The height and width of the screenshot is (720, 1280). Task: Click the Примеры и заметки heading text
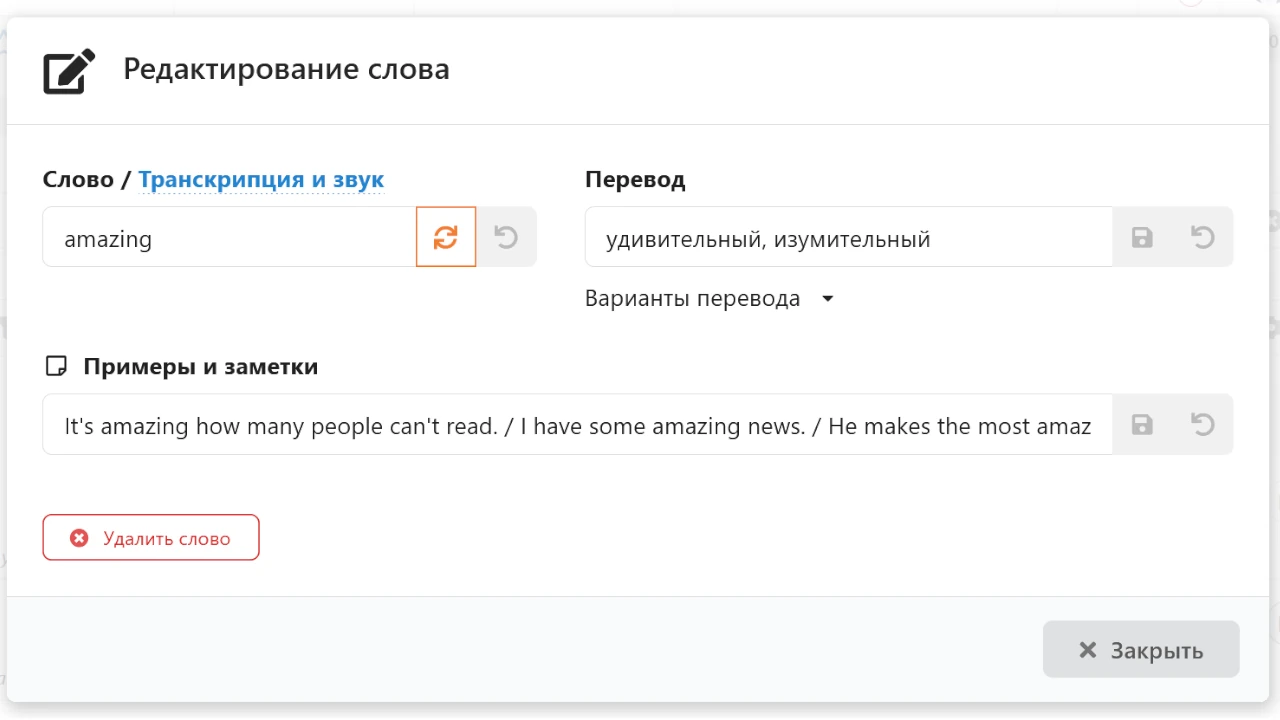click(201, 367)
